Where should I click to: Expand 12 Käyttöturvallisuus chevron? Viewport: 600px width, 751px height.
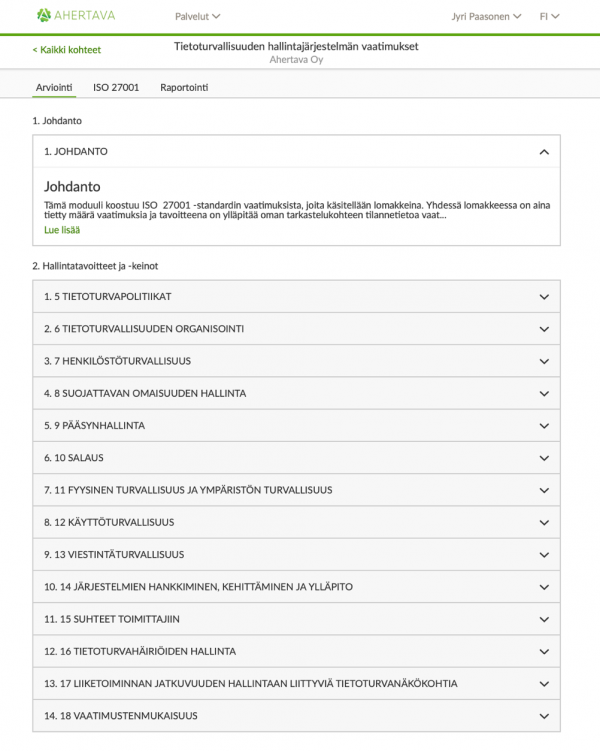click(544, 522)
